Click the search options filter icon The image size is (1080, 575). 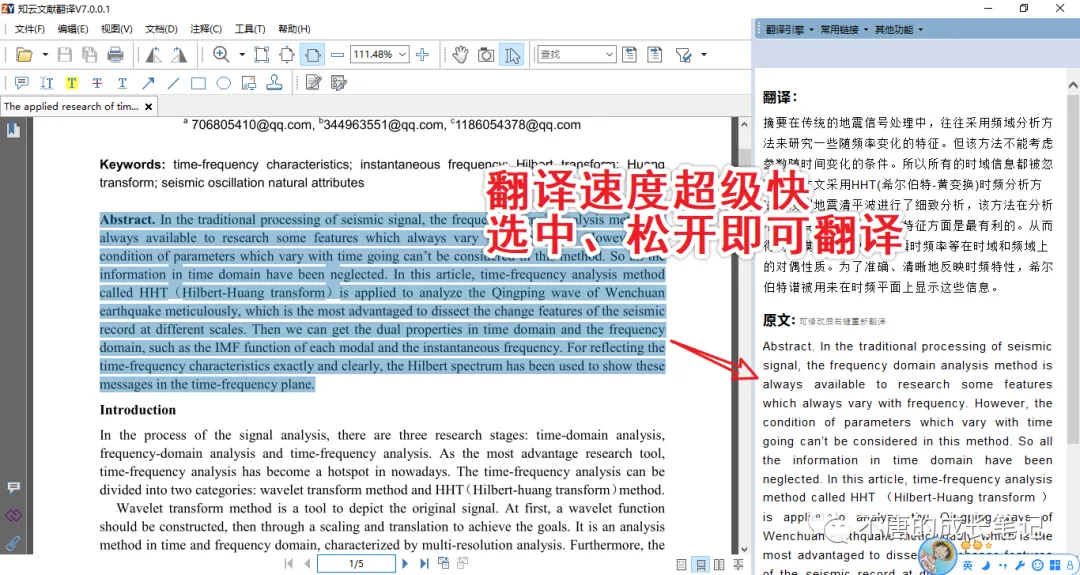click(x=683, y=54)
